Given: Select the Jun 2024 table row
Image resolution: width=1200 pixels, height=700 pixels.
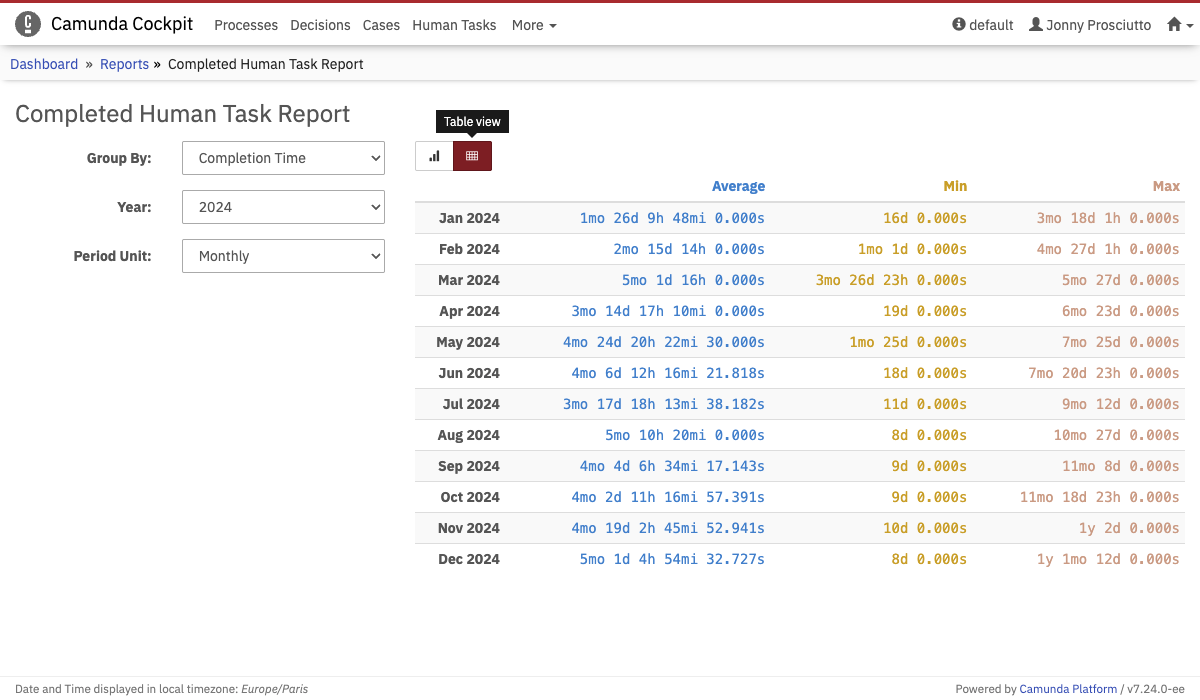Looking at the screenshot, I should click(x=800, y=373).
